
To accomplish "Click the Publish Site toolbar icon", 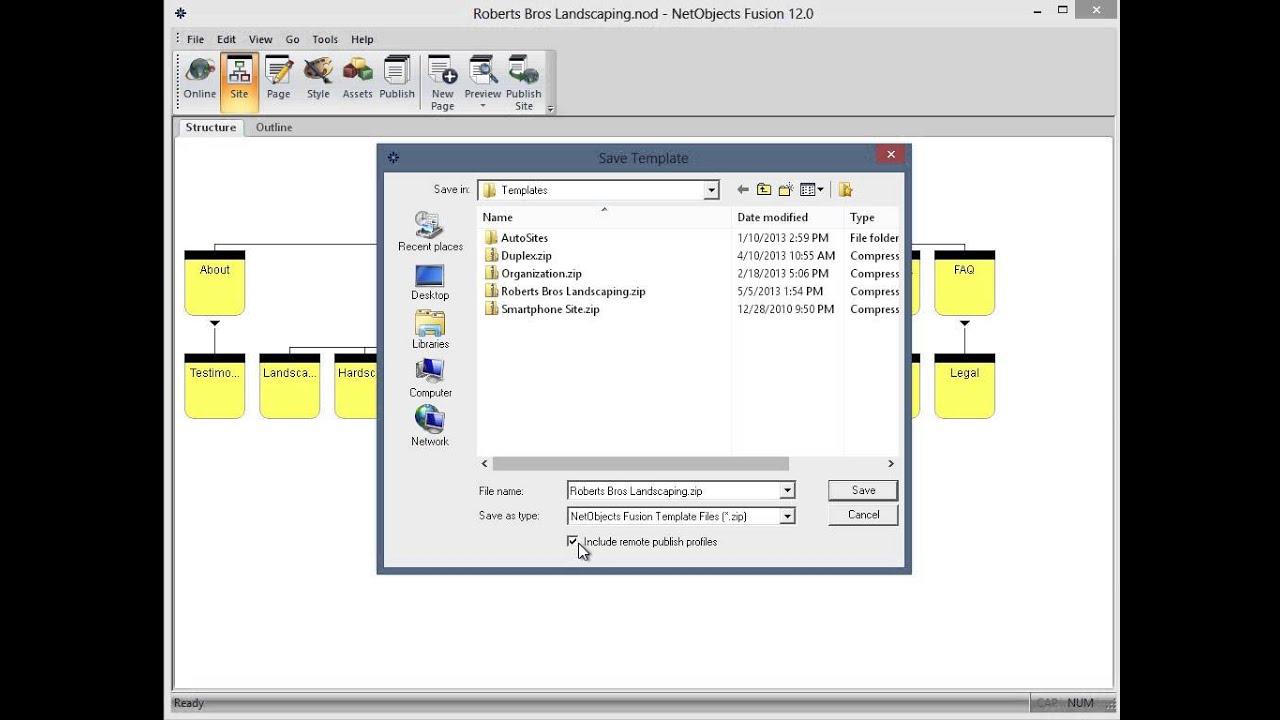I will tap(524, 83).
